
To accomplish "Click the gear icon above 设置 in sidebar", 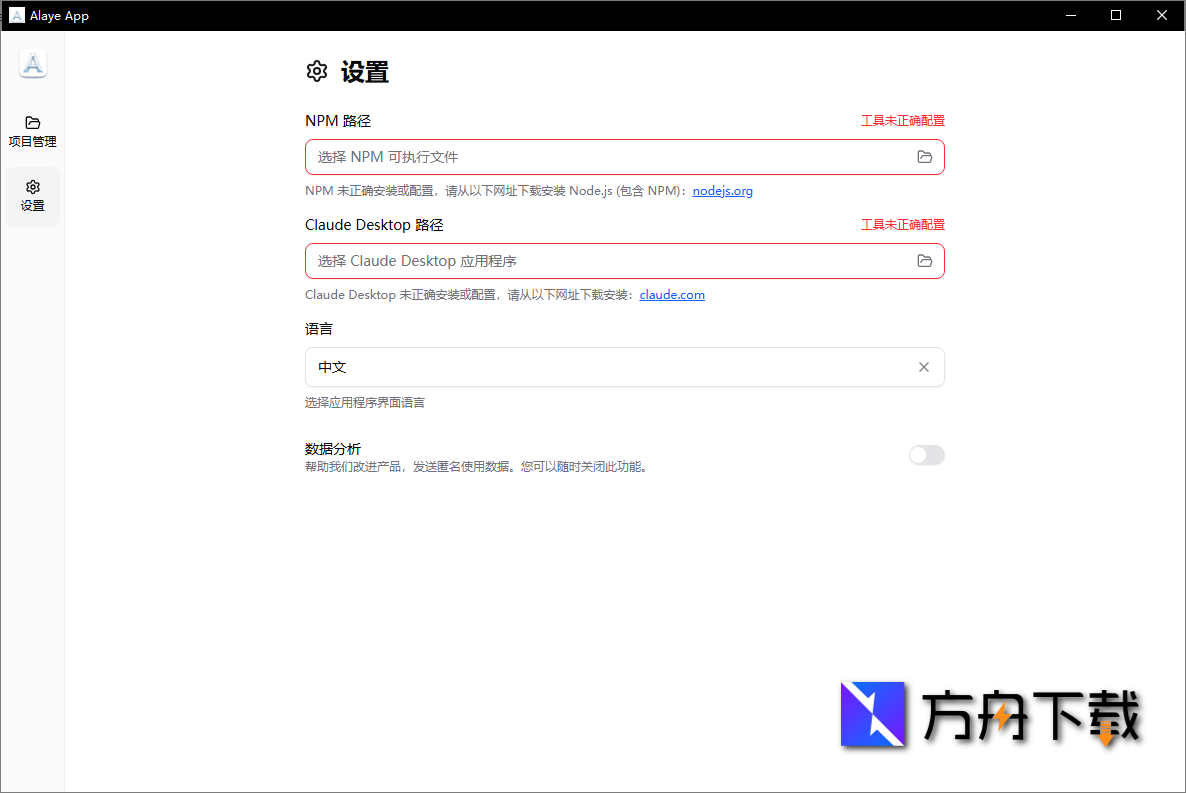I will [x=32, y=186].
